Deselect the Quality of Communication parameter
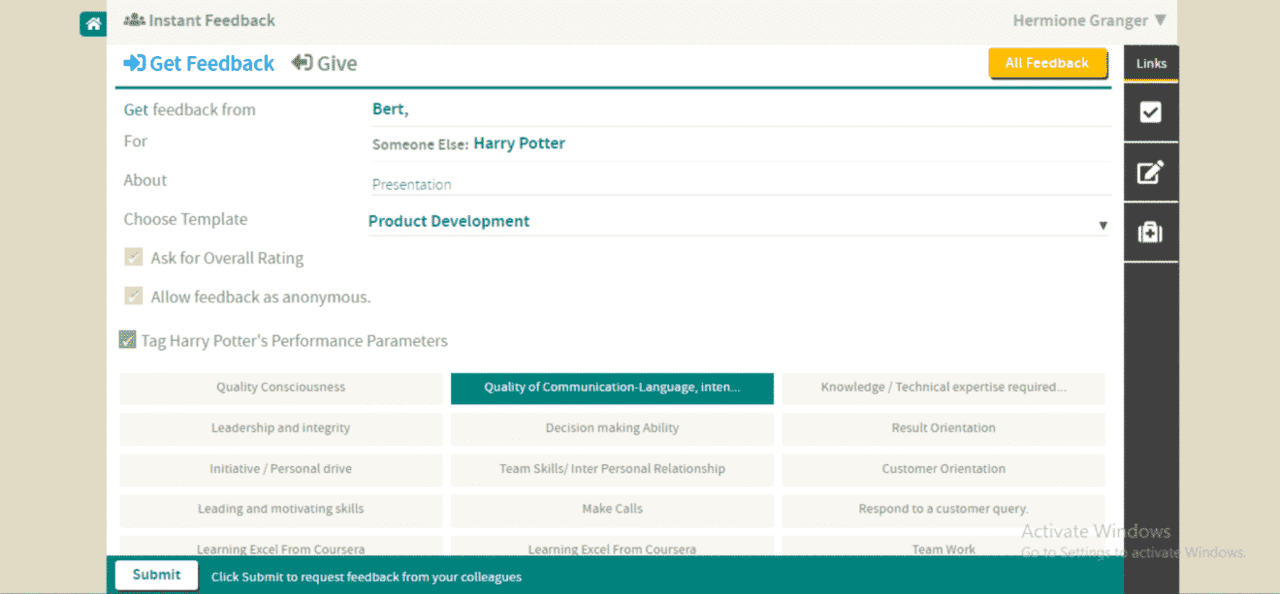 click(x=612, y=388)
